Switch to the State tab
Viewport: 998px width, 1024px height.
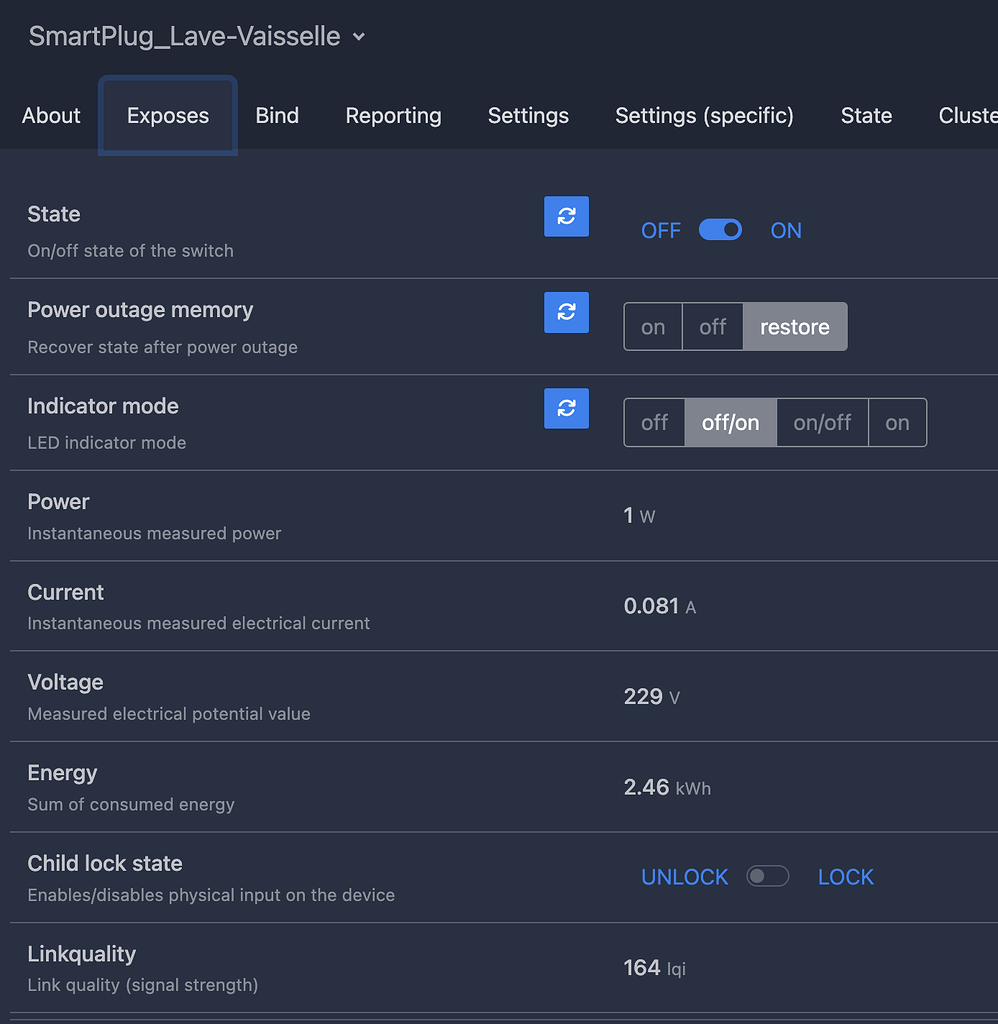[866, 116]
